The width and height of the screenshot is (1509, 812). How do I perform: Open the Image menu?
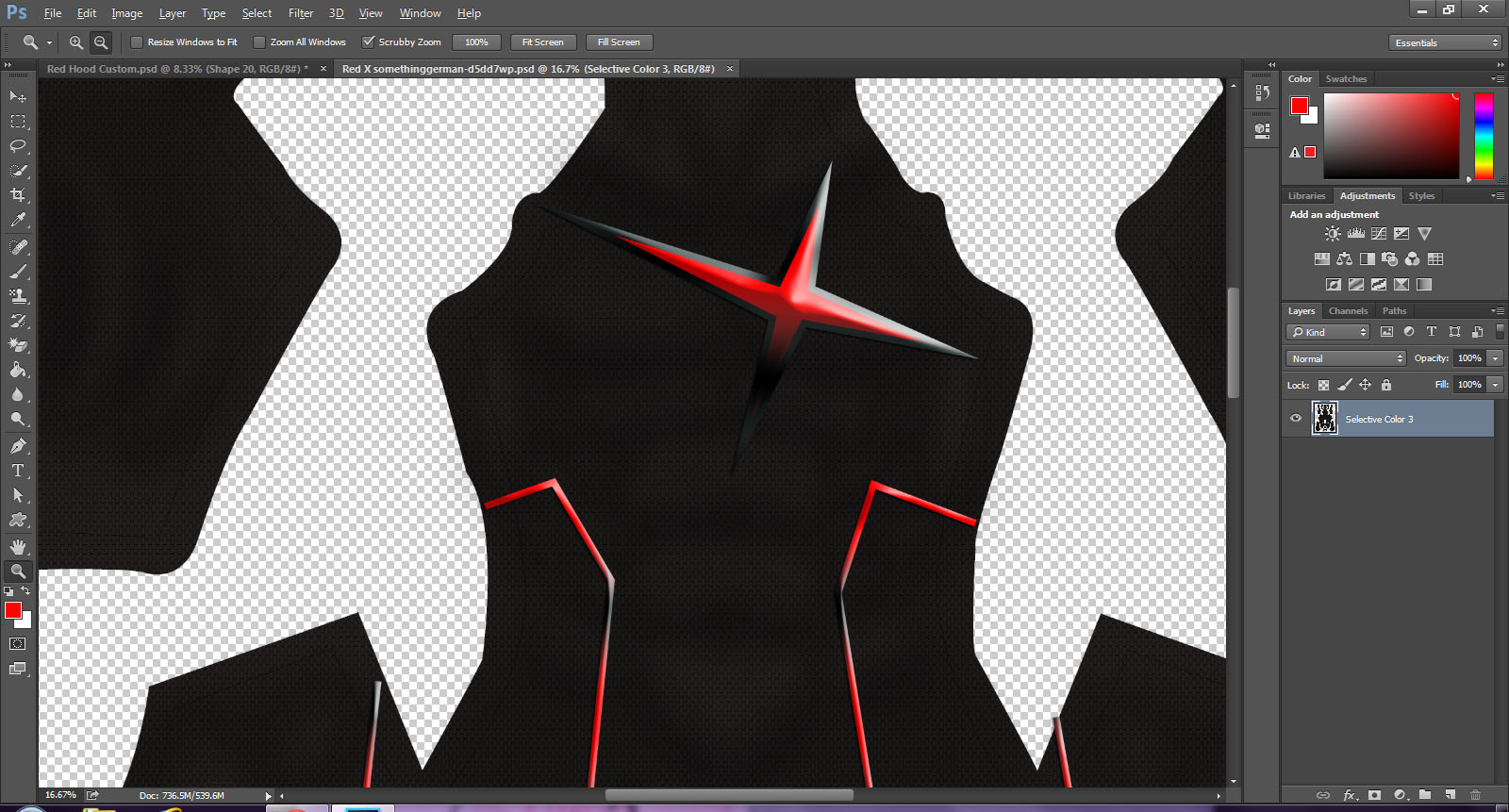click(x=127, y=13)
